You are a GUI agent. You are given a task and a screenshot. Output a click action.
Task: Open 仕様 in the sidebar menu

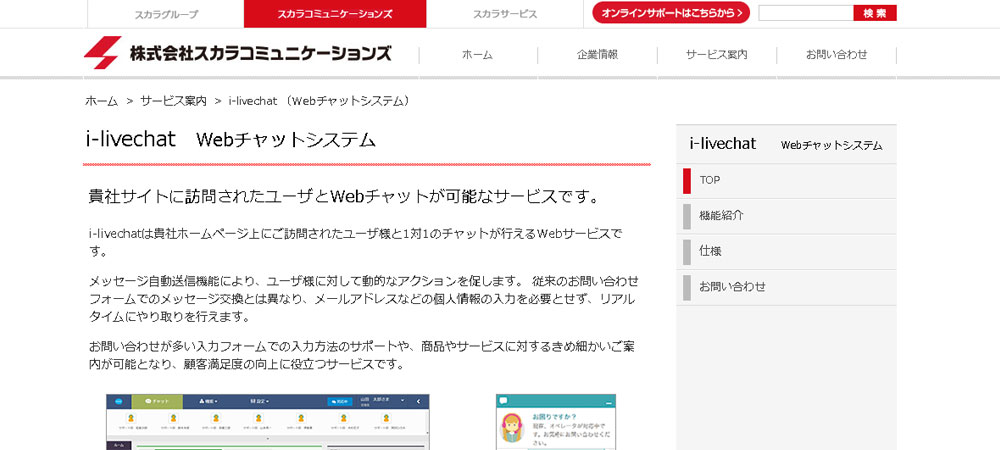(786, 251)
